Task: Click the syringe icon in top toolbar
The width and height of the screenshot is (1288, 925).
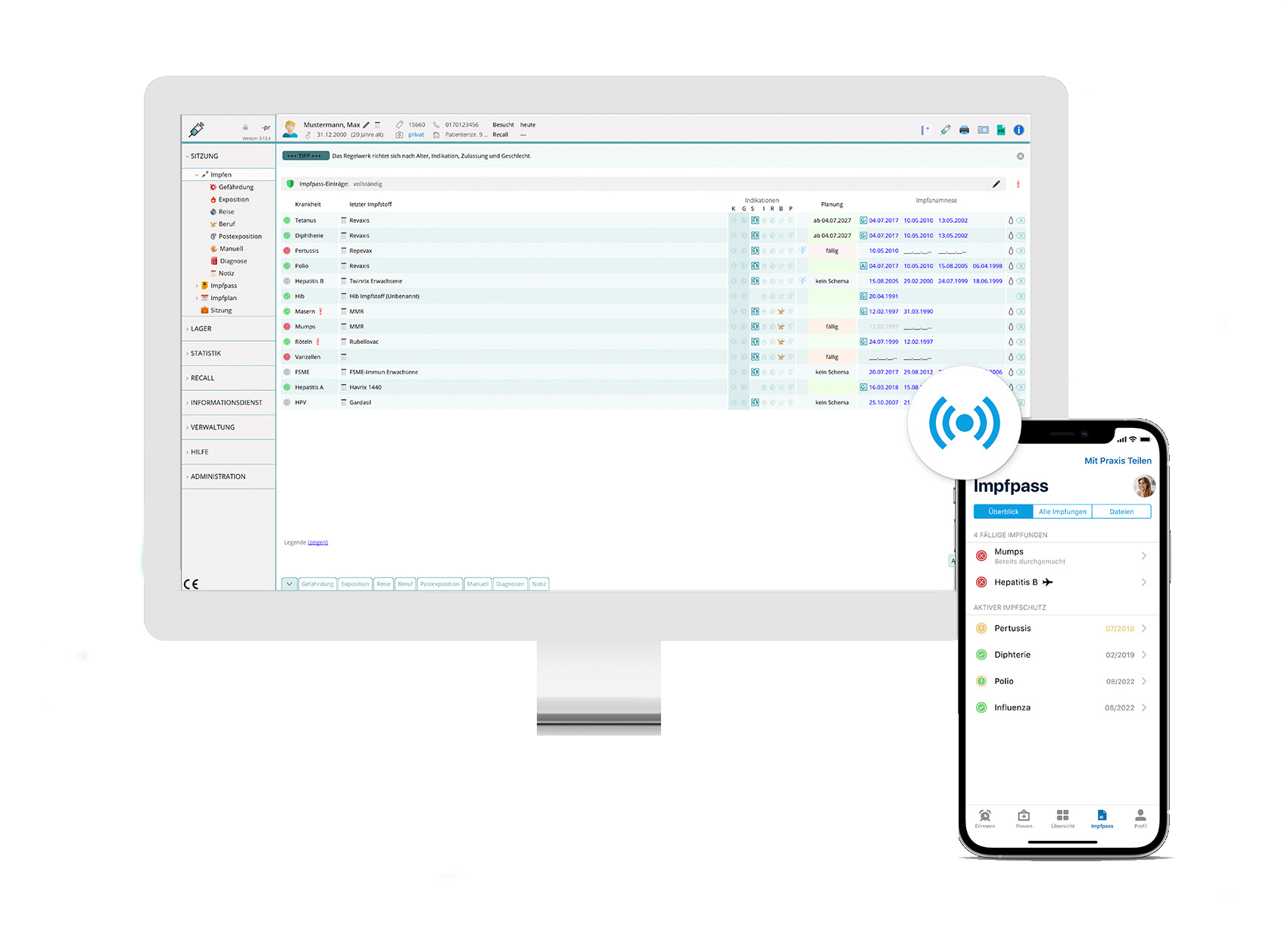Action: pyautogui.click(x=944, y=130)
